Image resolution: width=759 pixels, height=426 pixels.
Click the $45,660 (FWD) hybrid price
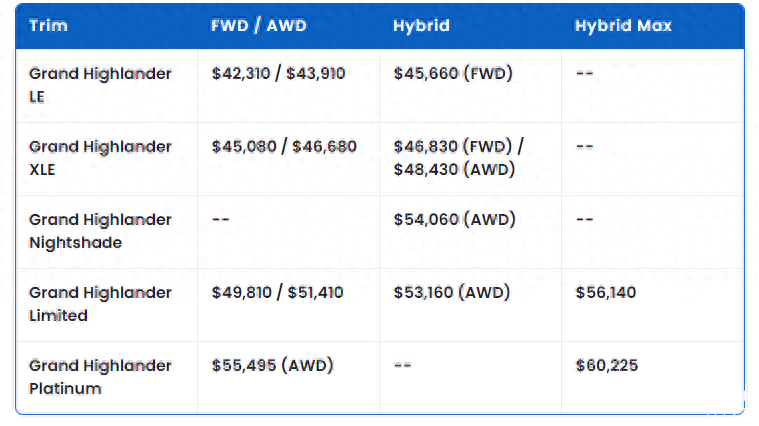[453, 74]
